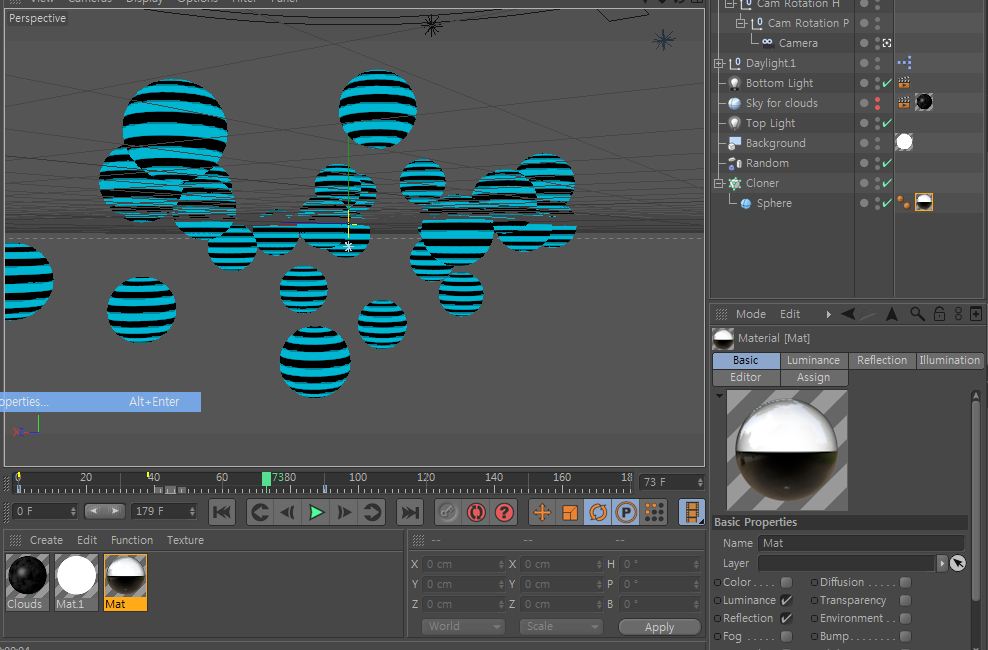Collapse the Cam Rotation P hierarchy
Image resolution: width=988 pixels, height=650 pixels.
[x=741, y=23]
